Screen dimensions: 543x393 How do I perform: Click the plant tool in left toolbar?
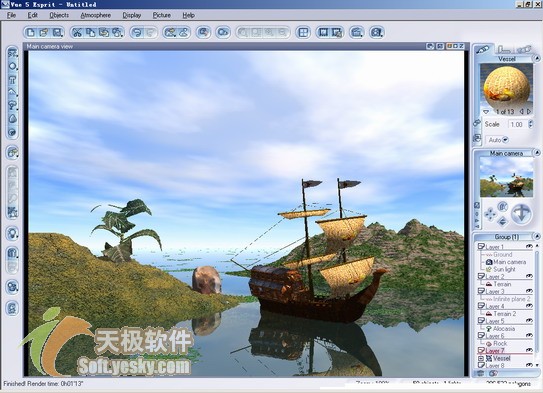click(12, 105)
